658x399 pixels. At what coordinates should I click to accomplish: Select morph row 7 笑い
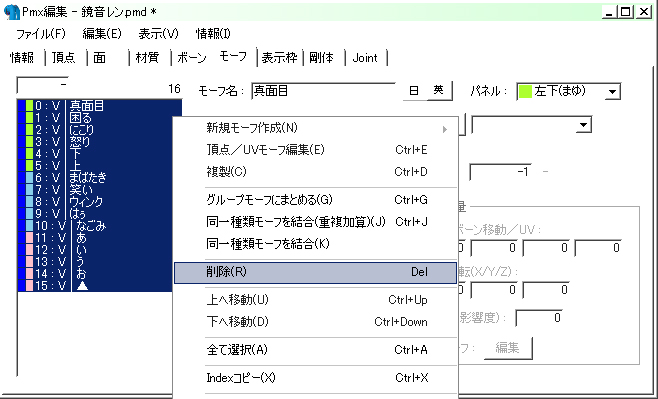95,190
